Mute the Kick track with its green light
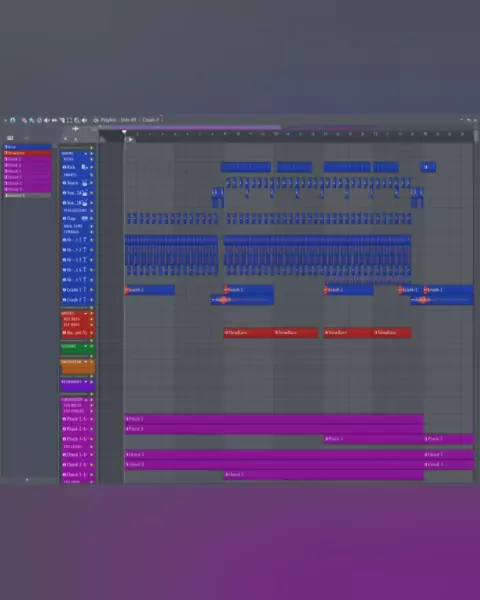This screenshot has width=480, height=600. [x=92, y=167]
